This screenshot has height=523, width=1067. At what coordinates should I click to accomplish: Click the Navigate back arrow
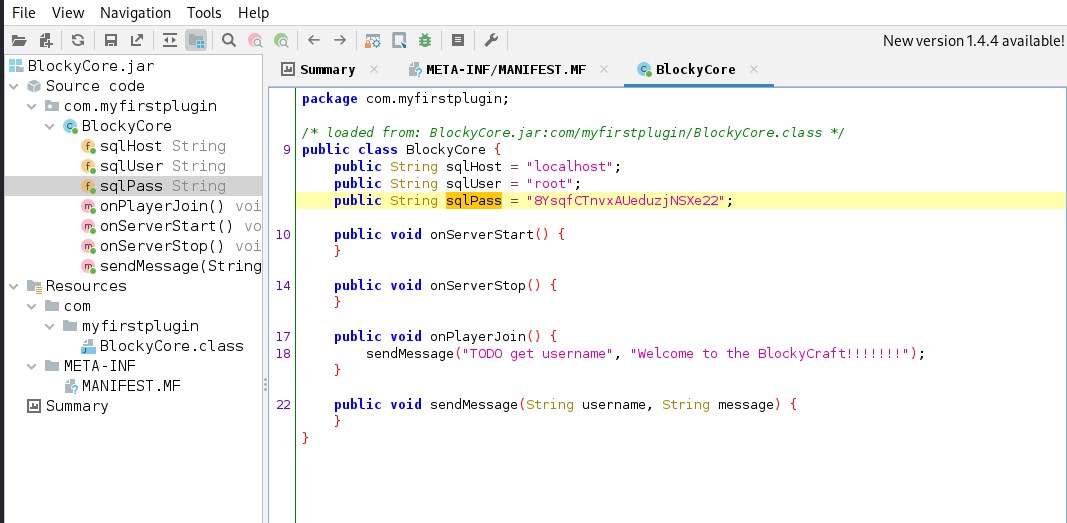(x=314, y=41)
